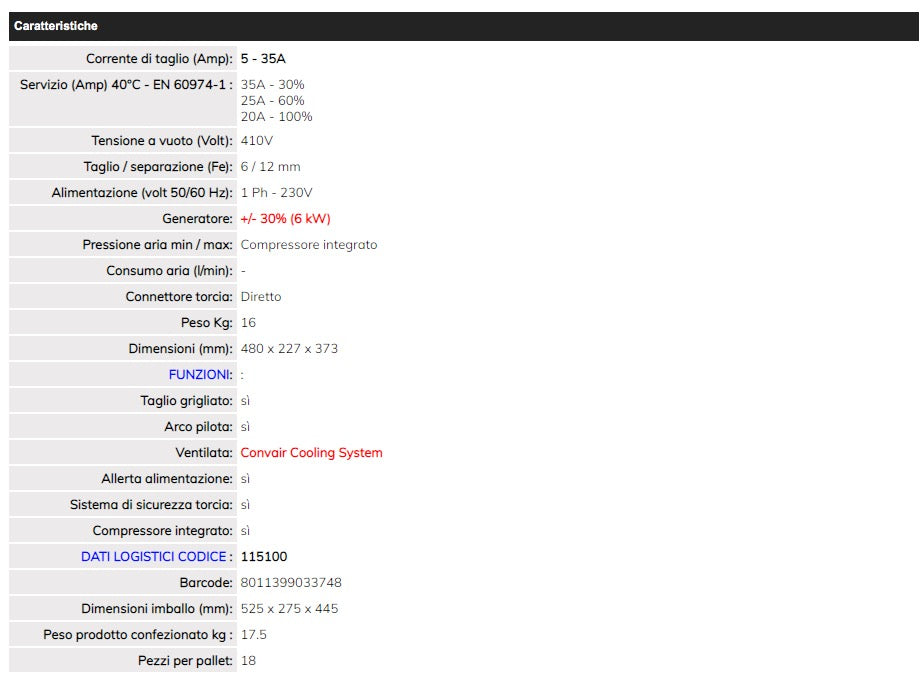Viewport: 923px width, 683px height.
Task: Select the packaged weight value 17.5
Action: [254, 635]
